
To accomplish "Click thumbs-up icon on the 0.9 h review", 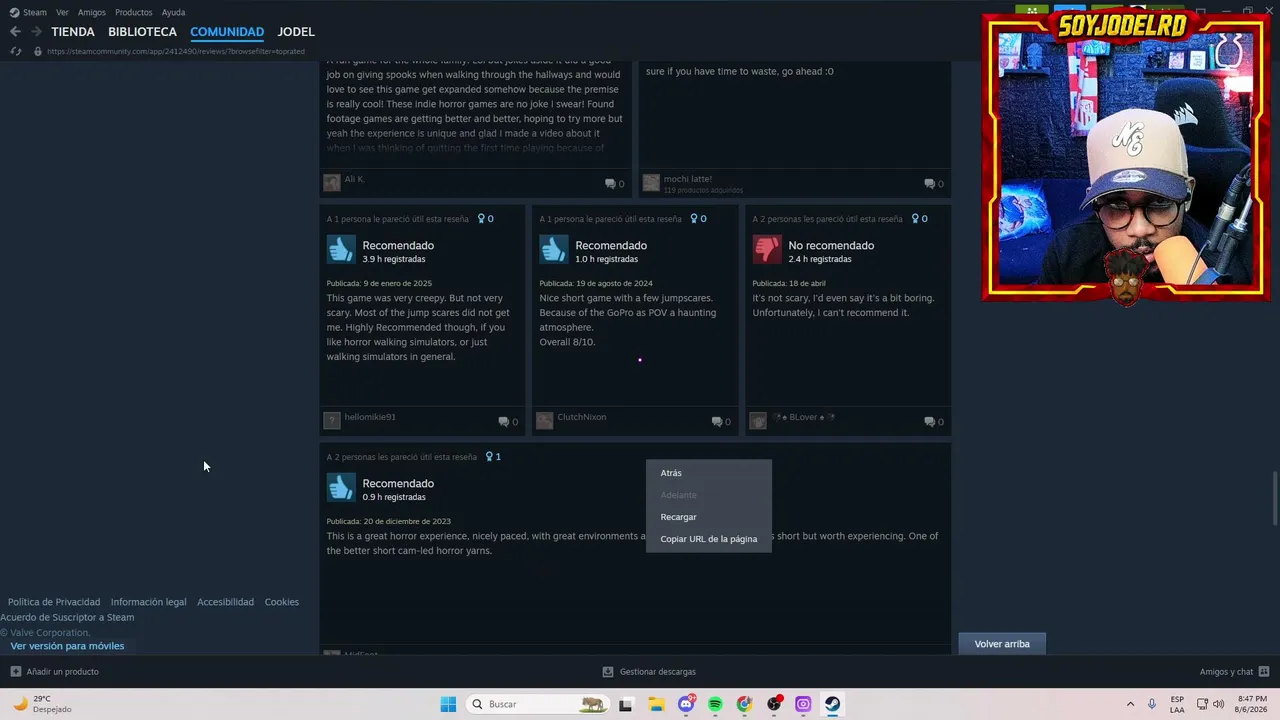I will 341,487.
